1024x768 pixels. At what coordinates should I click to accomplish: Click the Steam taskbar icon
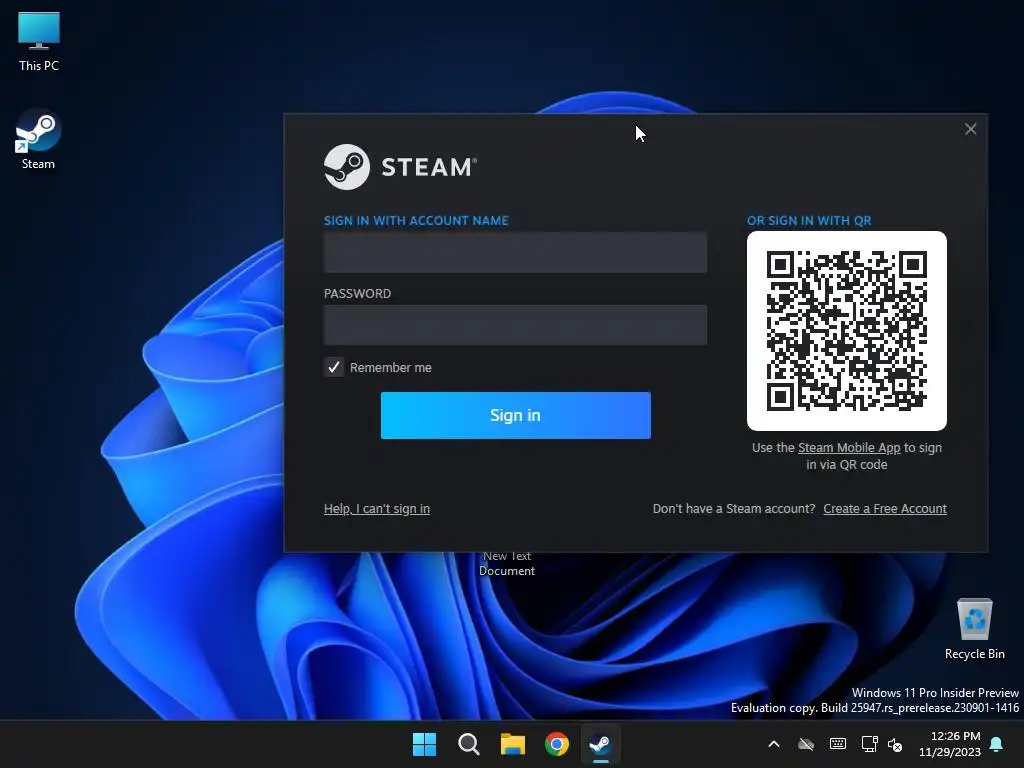[x=600, y=744]
